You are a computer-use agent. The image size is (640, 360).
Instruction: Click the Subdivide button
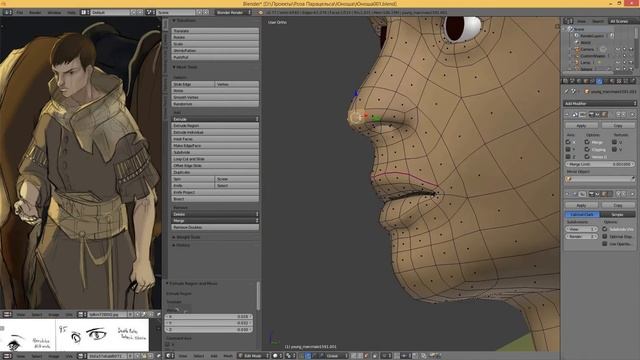point(215,152)
